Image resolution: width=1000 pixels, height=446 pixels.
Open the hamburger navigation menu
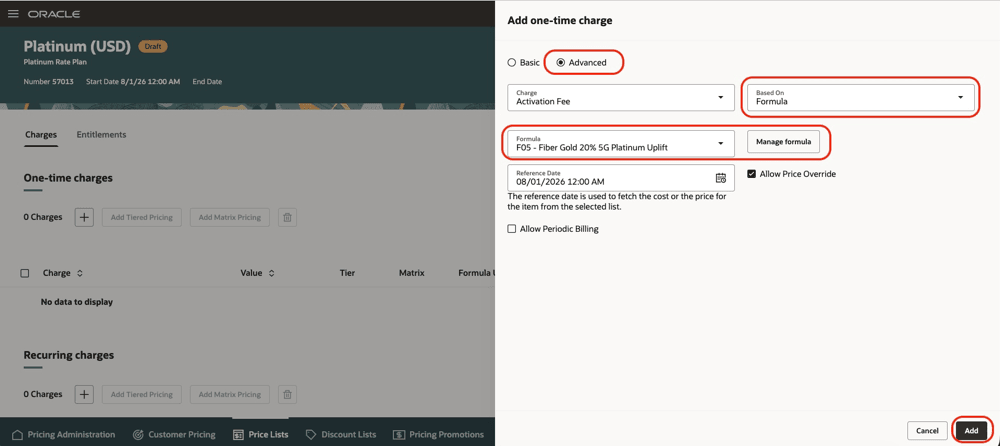pos(13,14)
